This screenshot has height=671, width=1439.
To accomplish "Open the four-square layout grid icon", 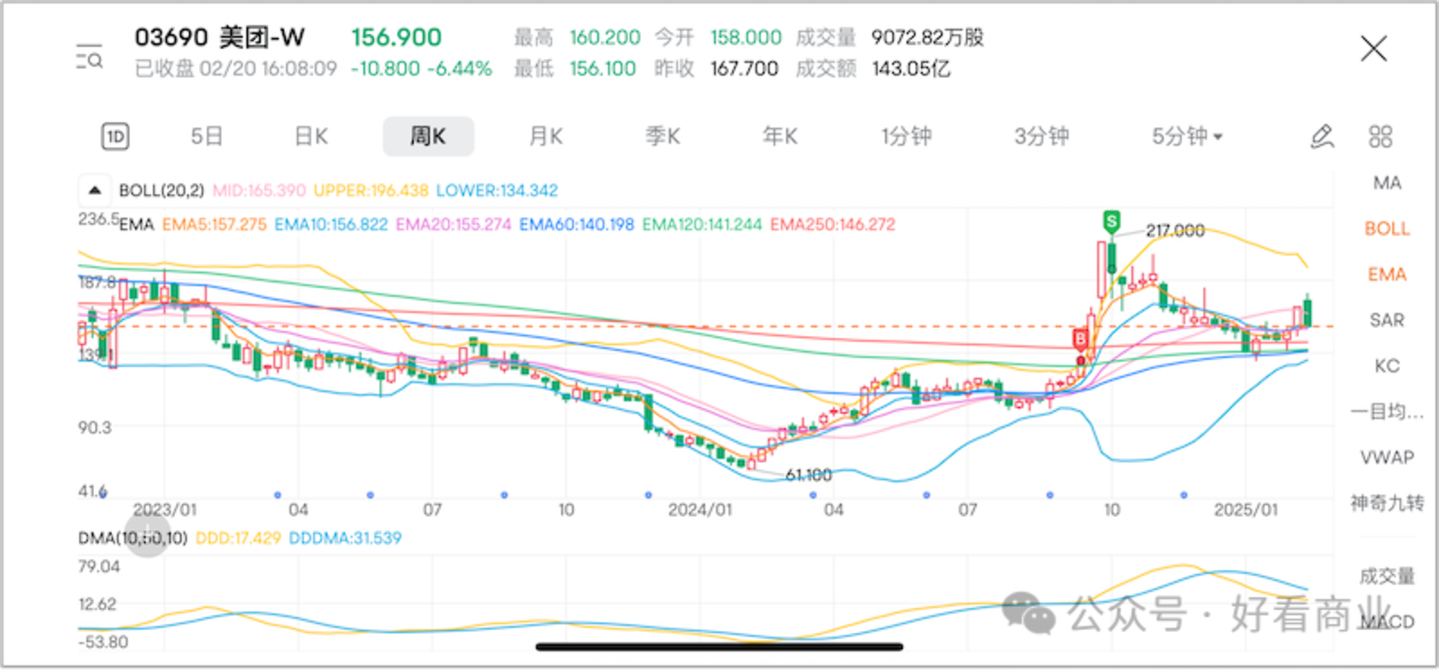I will (1381, 137).
